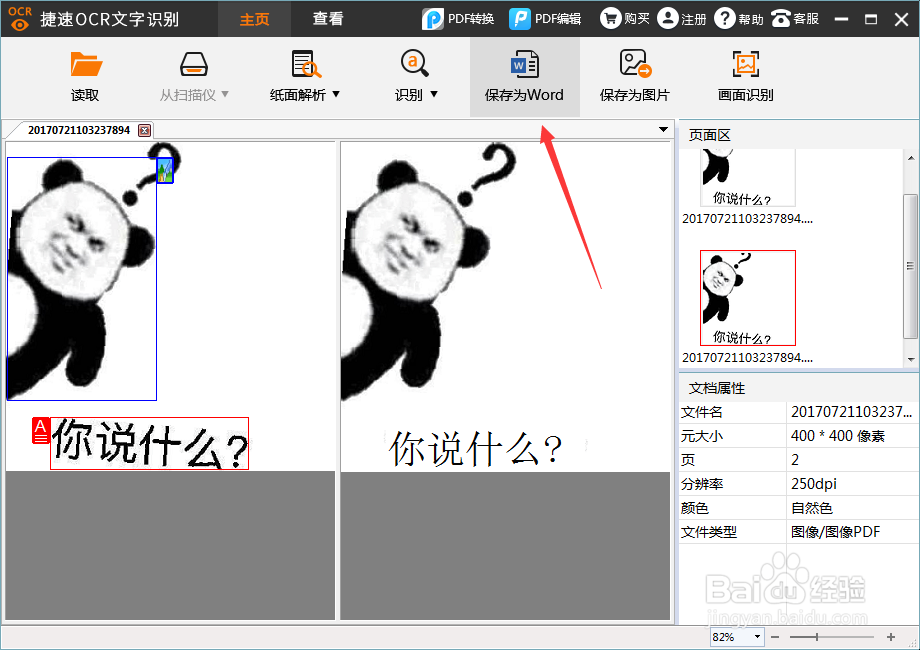Open PDF编辑 editor
Image resolution: width=920 pixels, height=650 pixels.
click(x=545, y=19)
